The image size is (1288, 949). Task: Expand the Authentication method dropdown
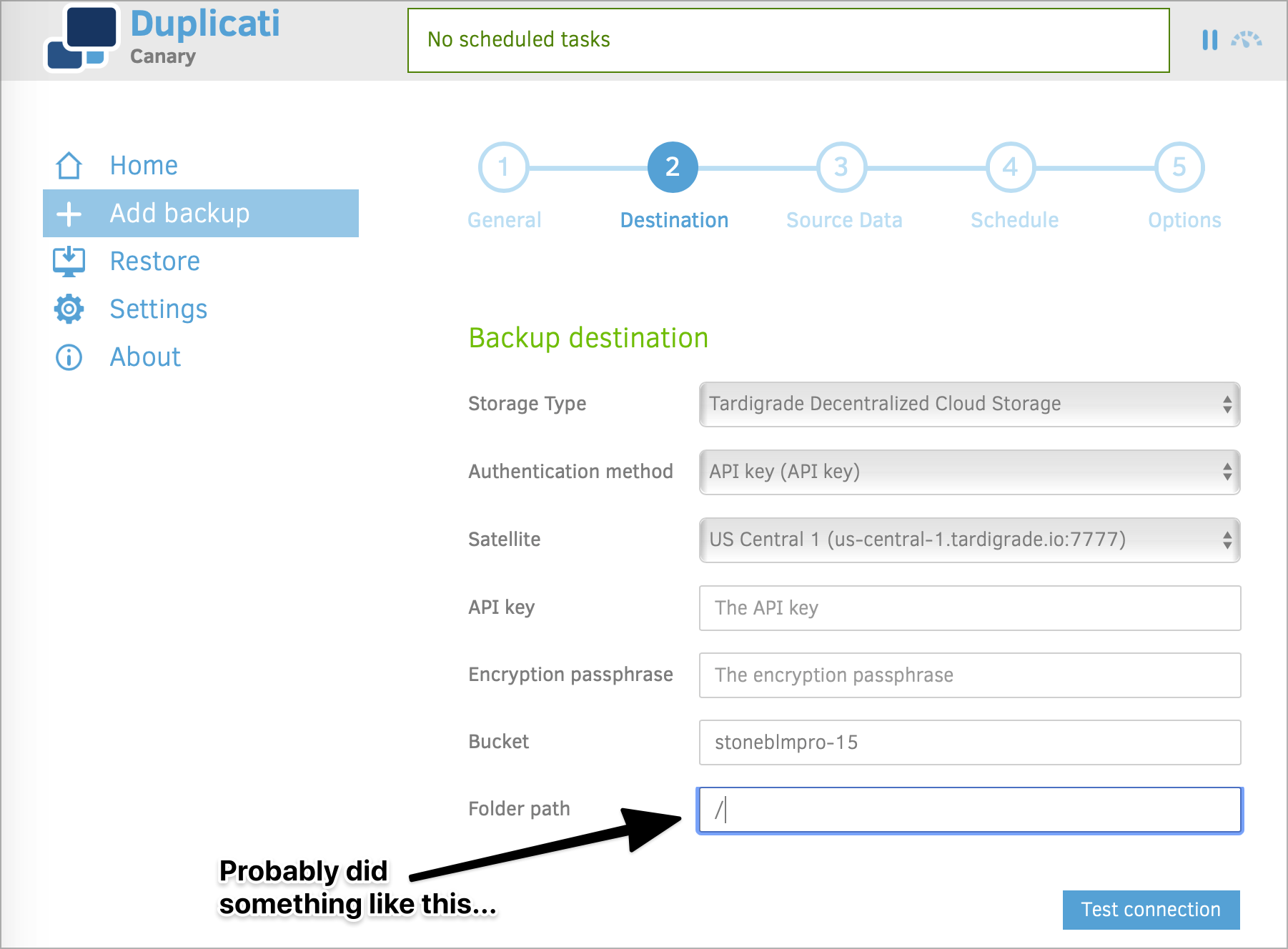click(x=969, y=472)
